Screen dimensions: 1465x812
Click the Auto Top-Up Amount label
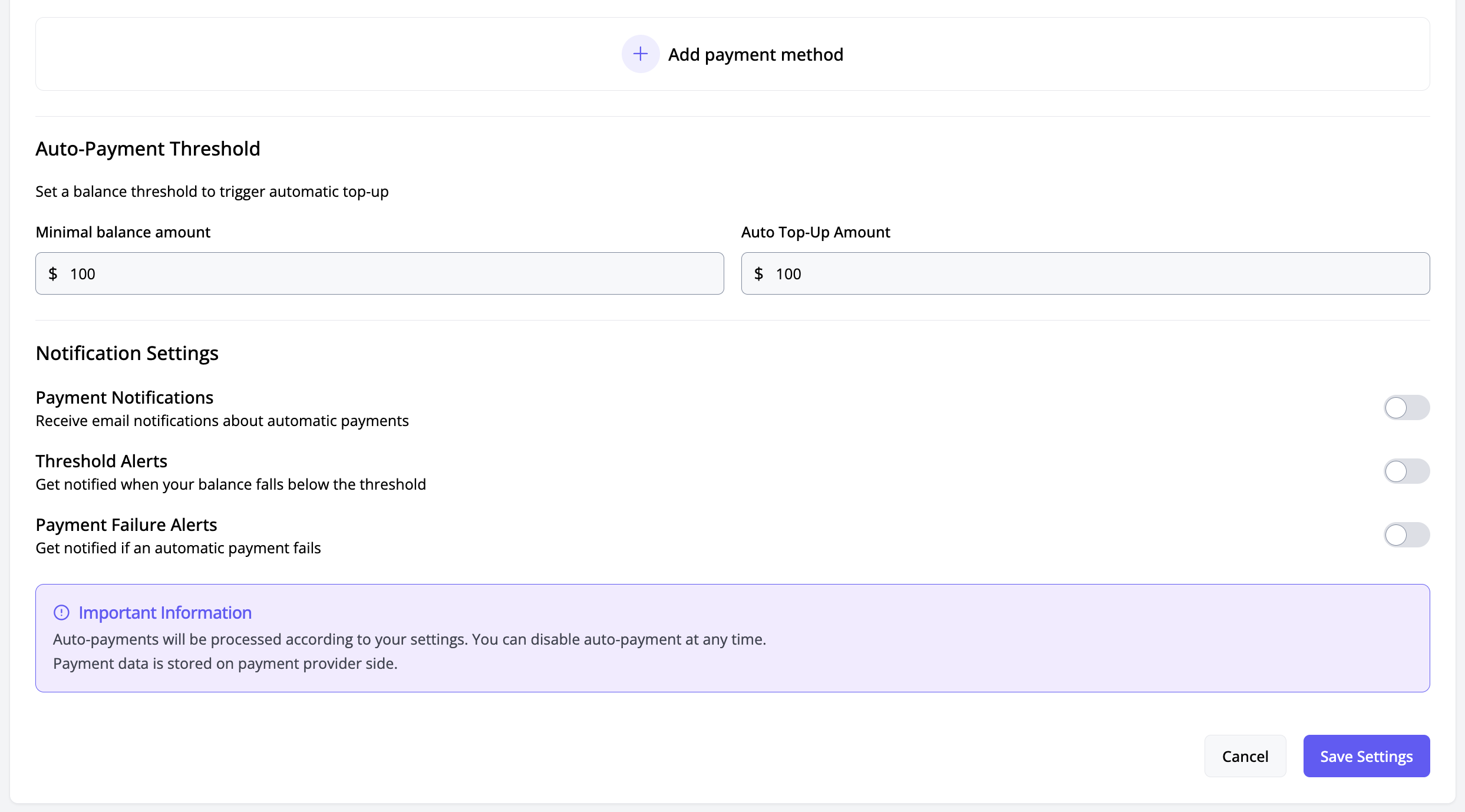coord(815,232)
